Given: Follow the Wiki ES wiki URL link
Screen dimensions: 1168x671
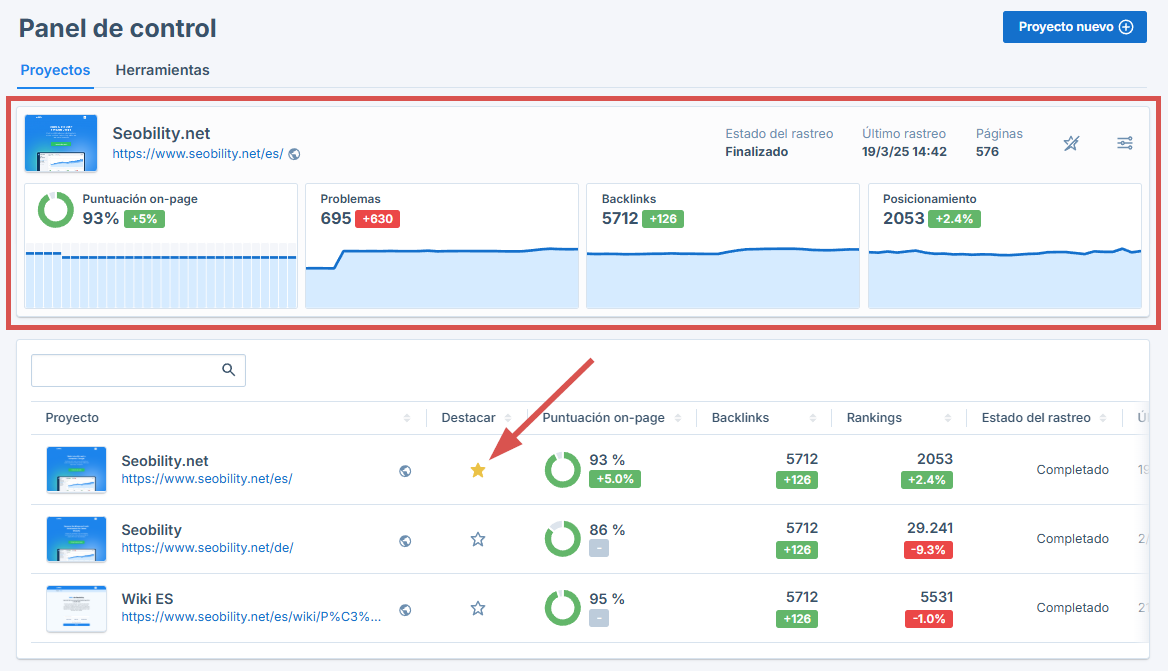Looking at the screenshot, I should (251, 617).
